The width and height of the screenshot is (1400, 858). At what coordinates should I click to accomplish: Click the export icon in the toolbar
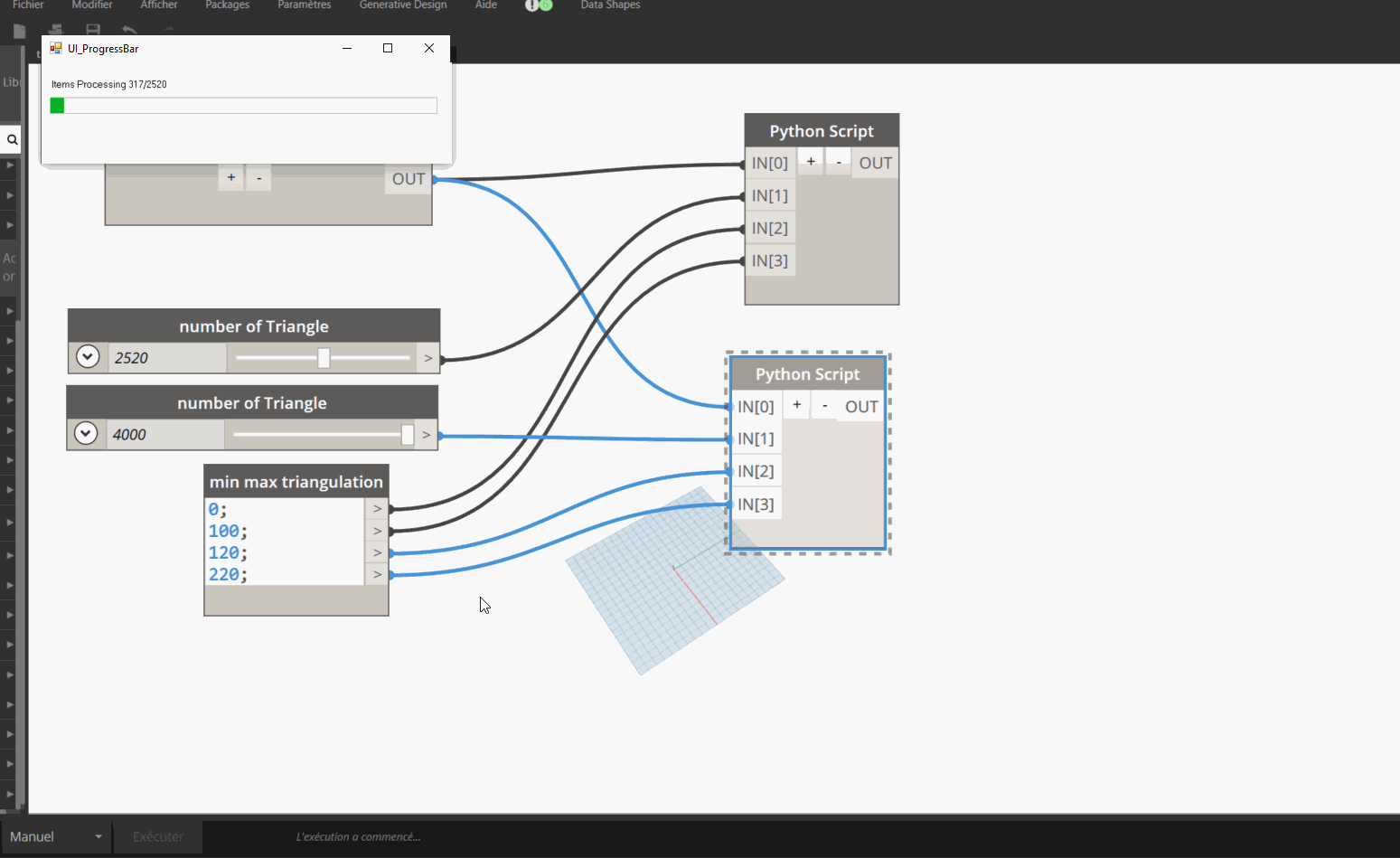coord(55,30)
